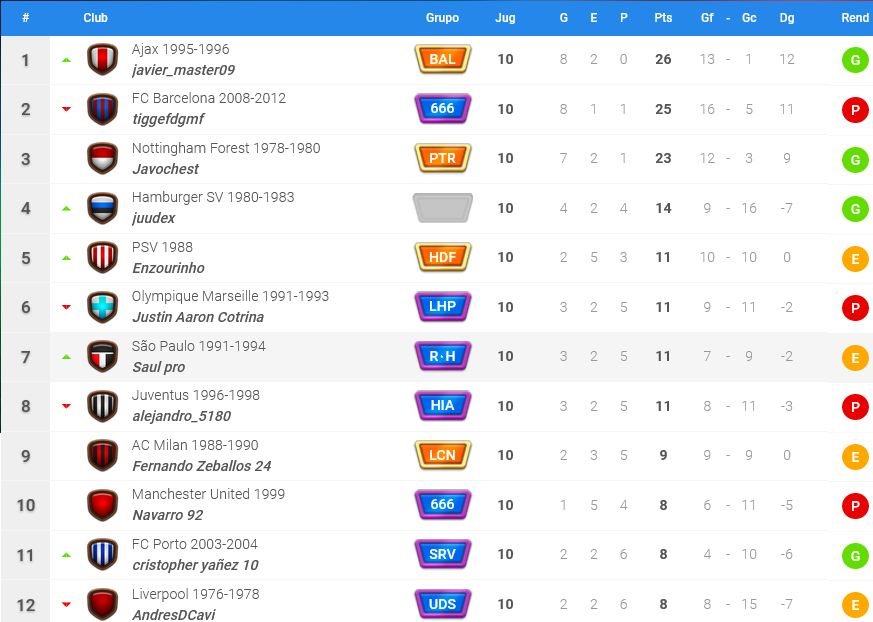
Task: Sort standings by the Dg column header
Action: tap(787, 18)
